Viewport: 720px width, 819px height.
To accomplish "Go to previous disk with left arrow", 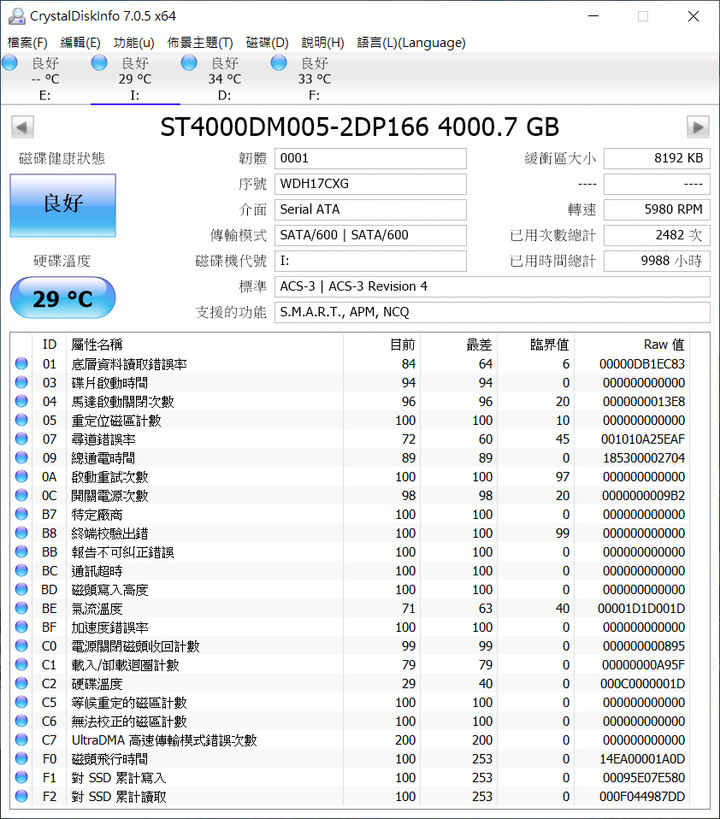I will [22, 127].
